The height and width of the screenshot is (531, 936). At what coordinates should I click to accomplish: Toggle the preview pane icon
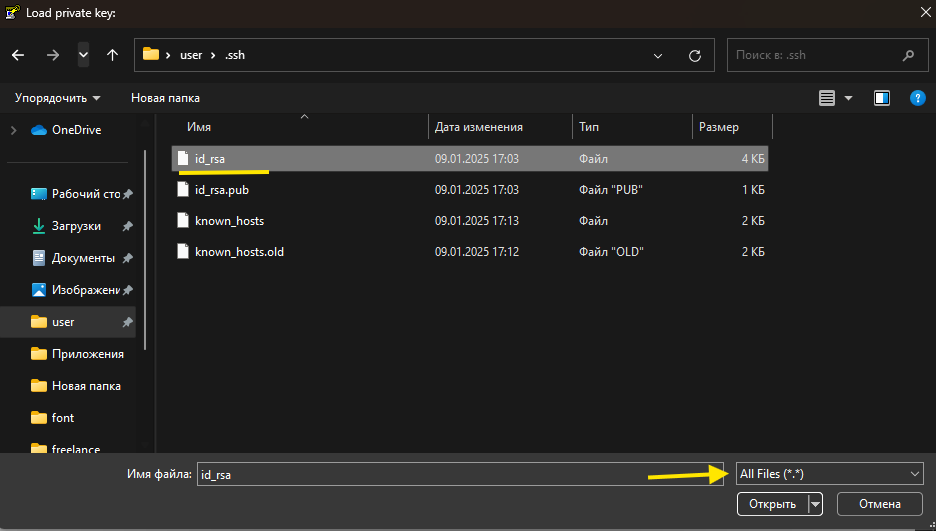click(x=882, y=98)
